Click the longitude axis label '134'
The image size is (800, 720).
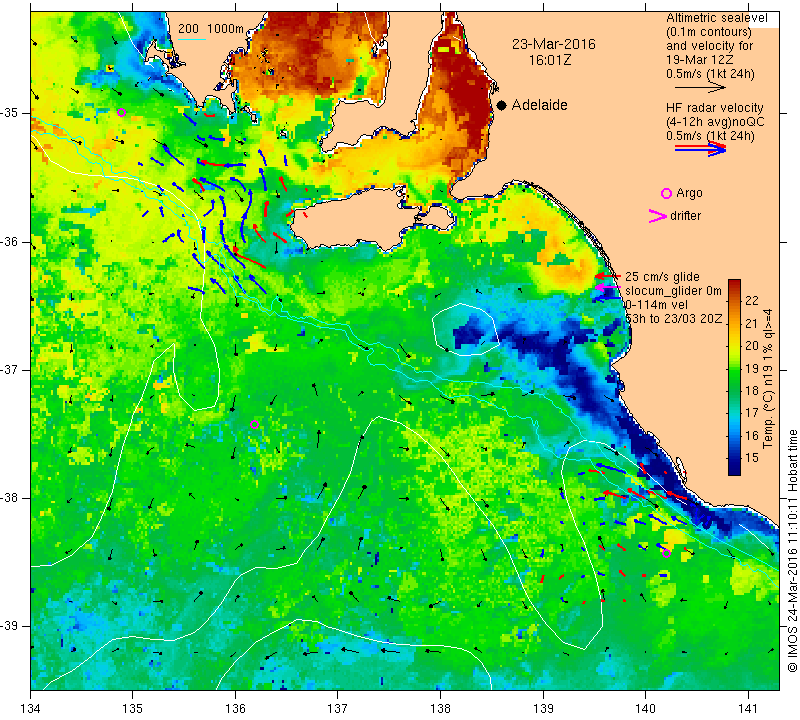click(31, 708)
